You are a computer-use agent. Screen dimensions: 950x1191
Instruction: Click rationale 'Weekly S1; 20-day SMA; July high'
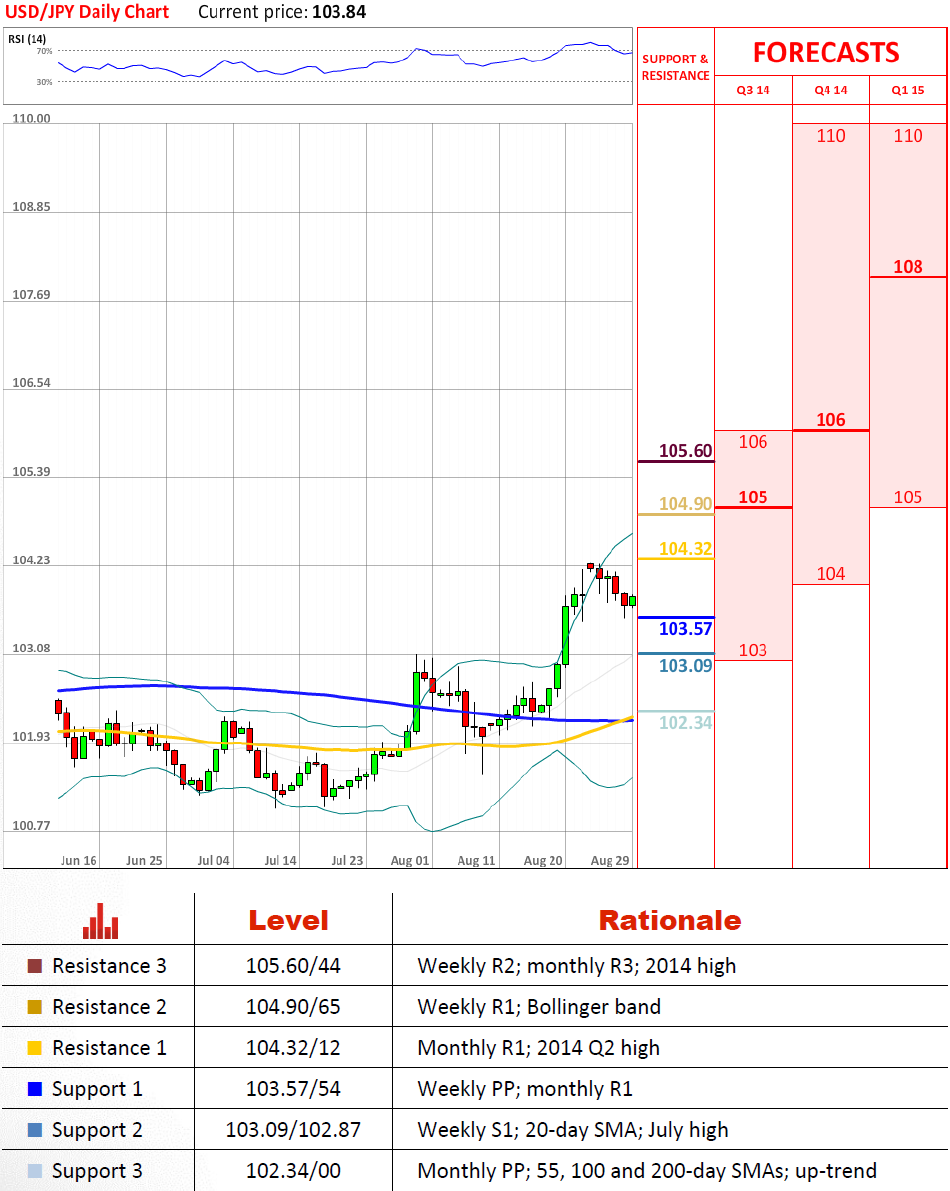click(x=573, y=1130)
